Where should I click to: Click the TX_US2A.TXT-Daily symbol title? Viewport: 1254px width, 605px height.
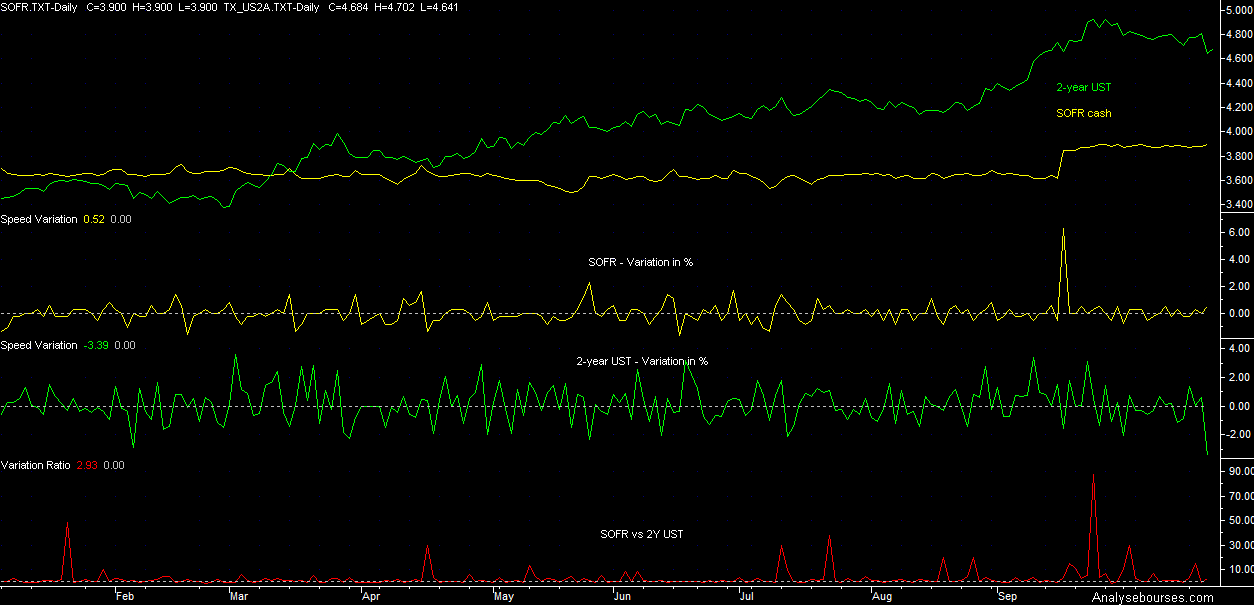click(271, 7)
